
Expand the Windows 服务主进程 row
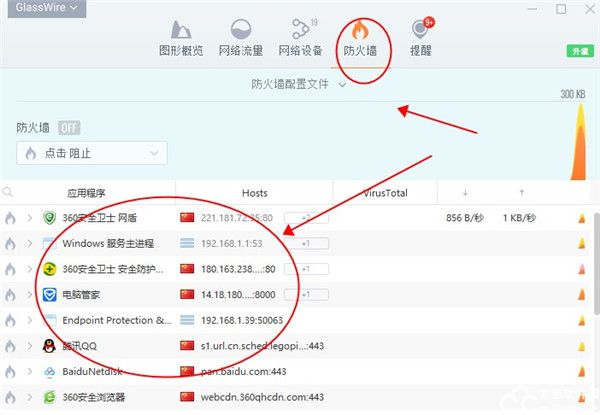coord(29,244)
